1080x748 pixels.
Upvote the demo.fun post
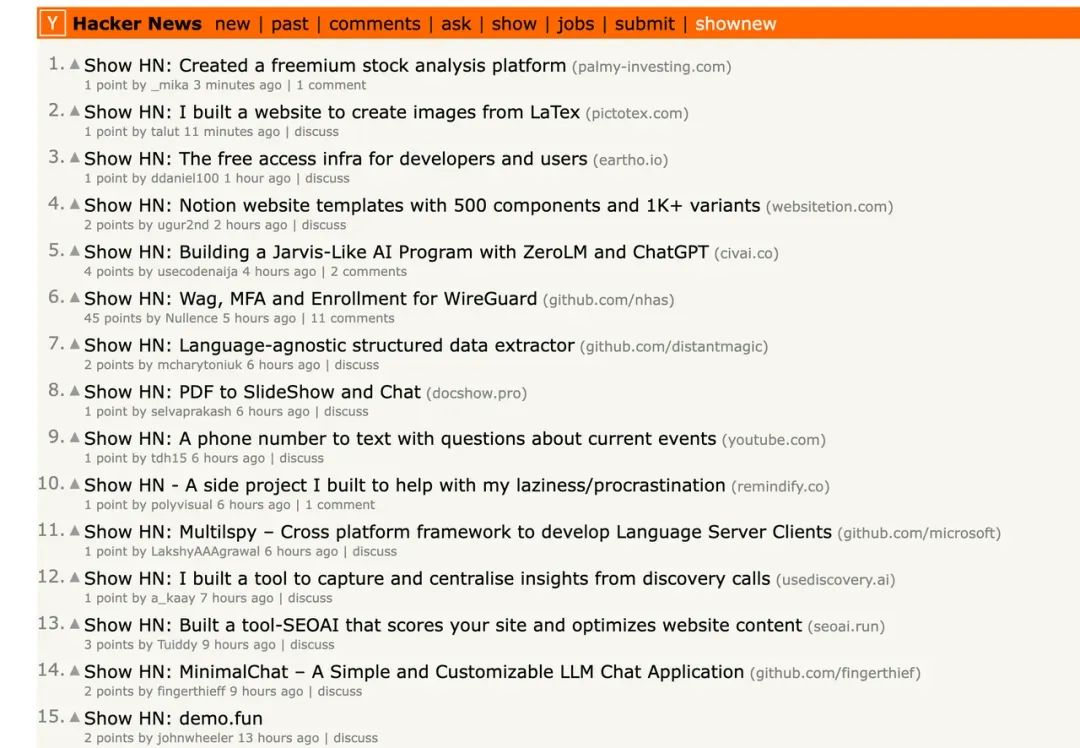[x=74, y=717]
